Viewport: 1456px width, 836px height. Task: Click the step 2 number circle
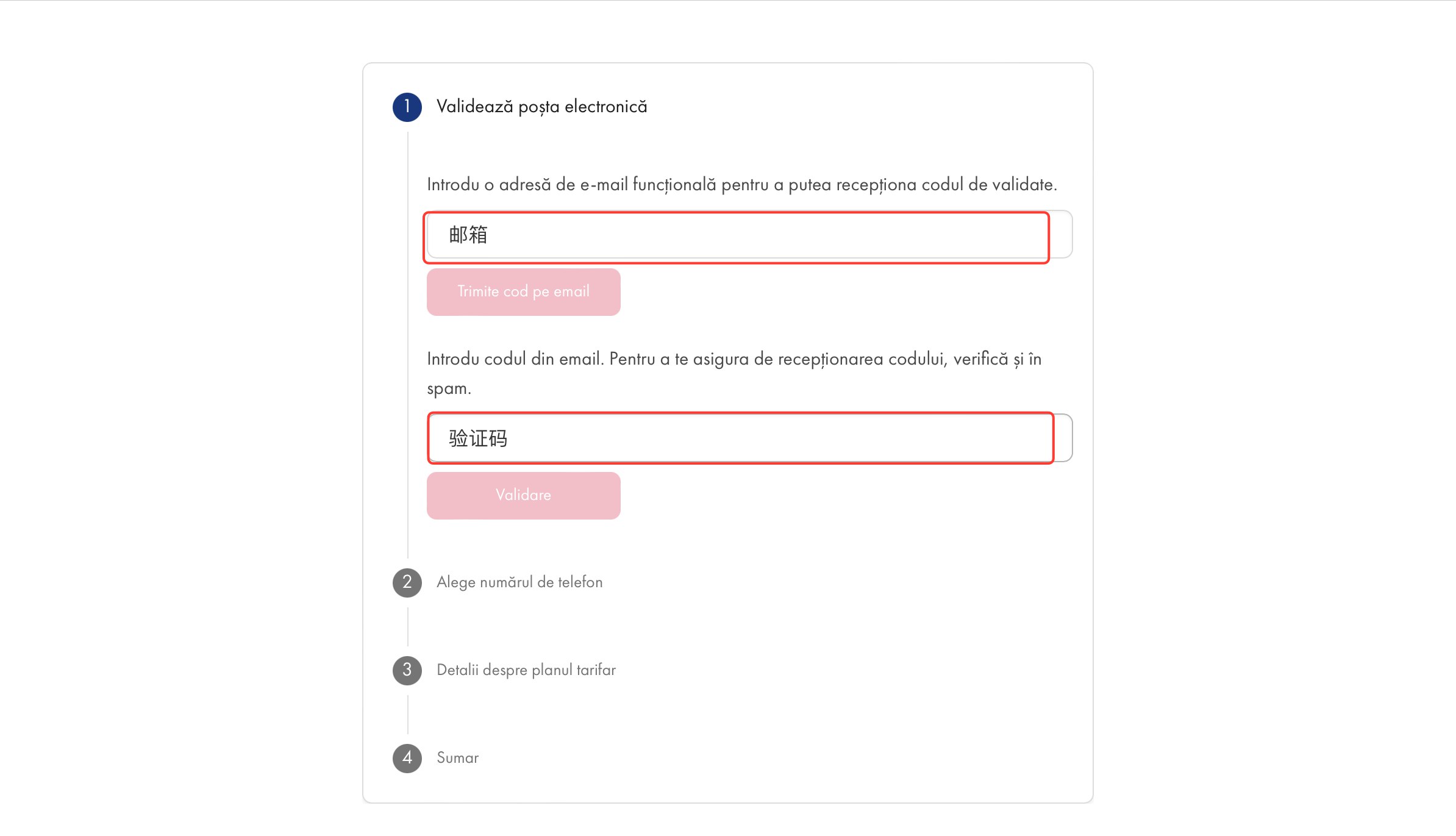(x=407, y=582)
